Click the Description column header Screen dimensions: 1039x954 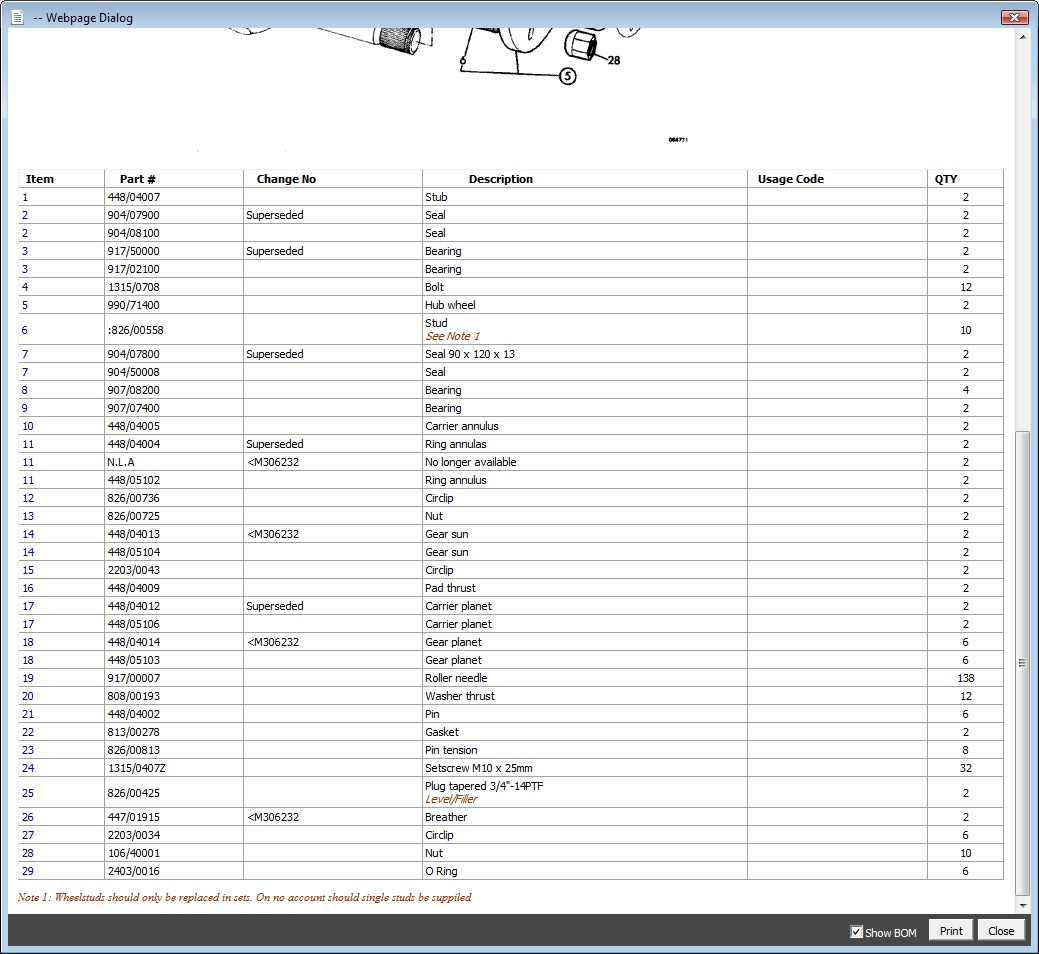(501, 179)
